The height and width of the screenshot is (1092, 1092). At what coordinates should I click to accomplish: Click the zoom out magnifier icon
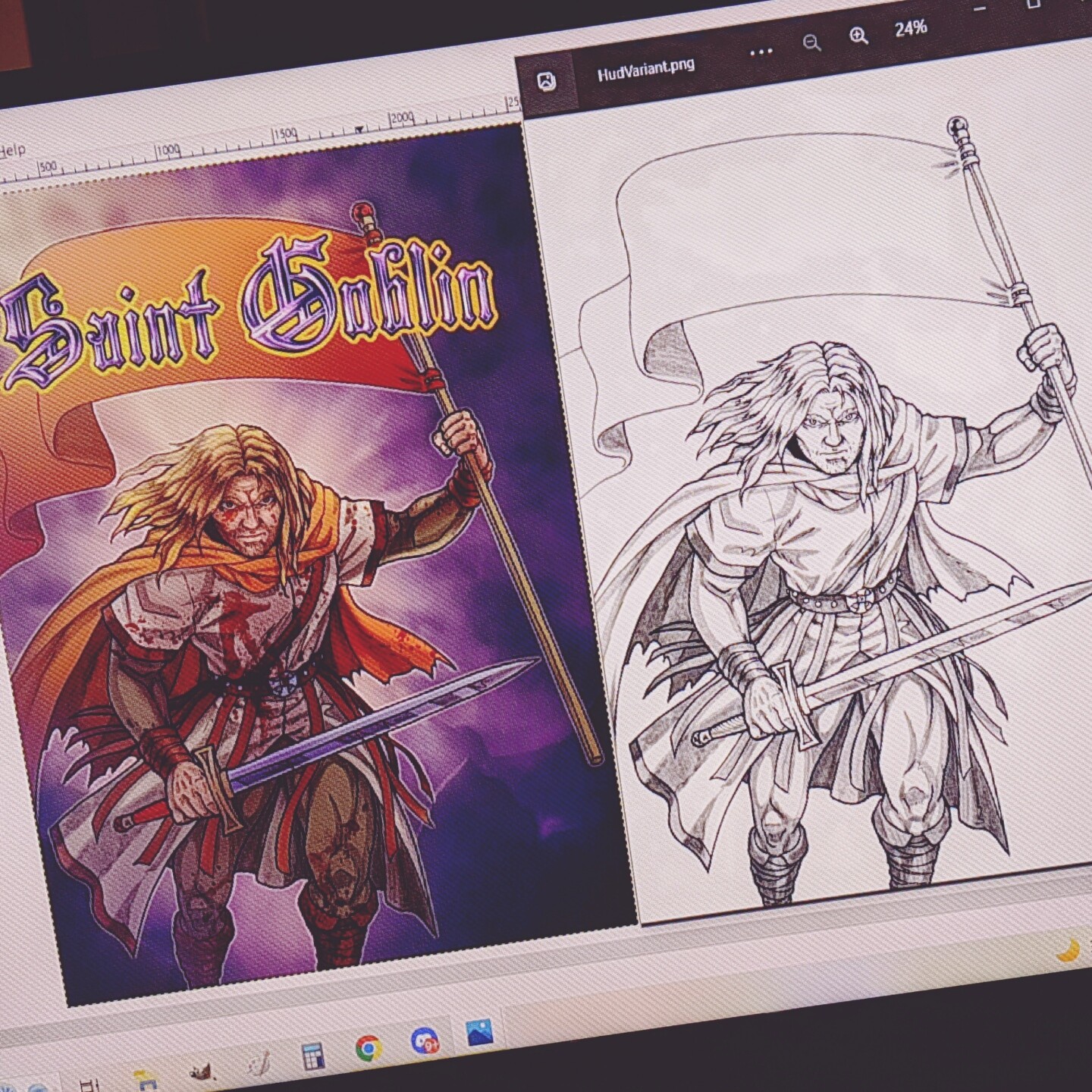pos(811,42)
